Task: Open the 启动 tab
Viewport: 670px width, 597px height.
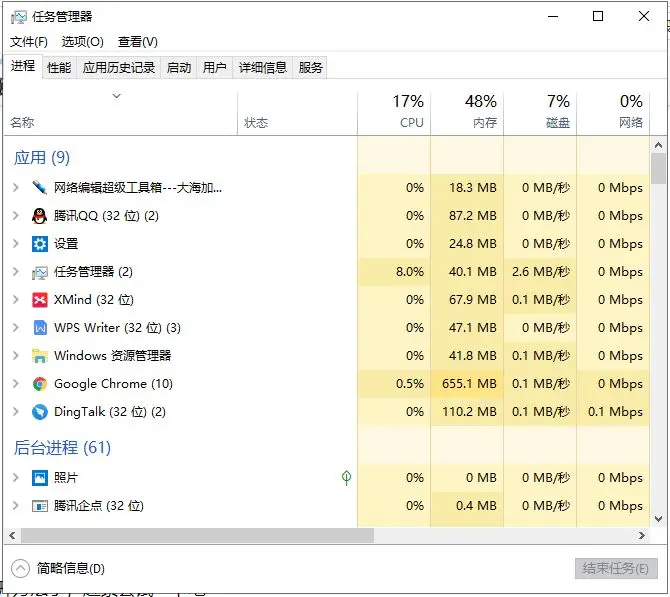Action: 178,68
